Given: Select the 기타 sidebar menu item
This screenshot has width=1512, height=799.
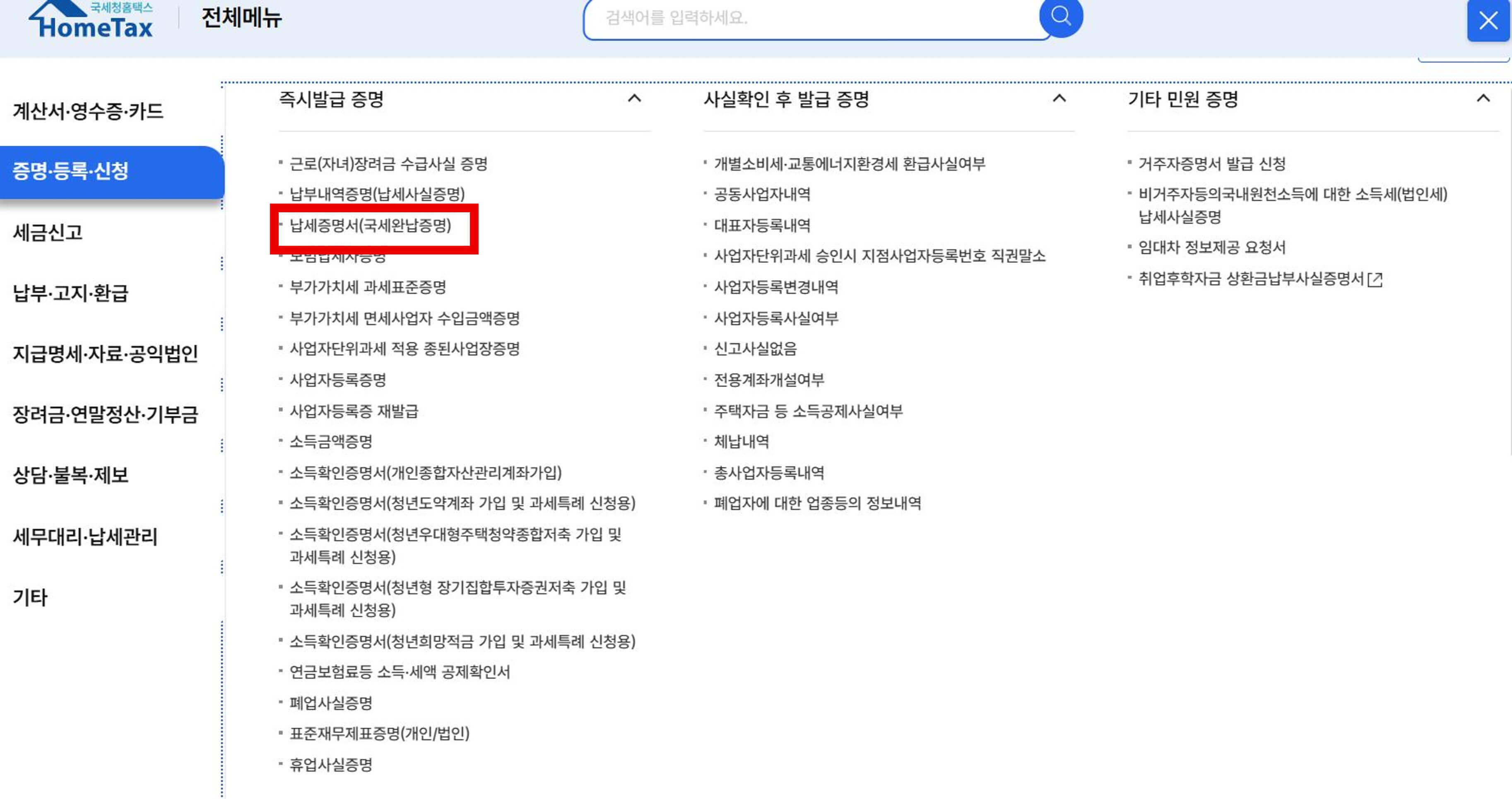Looking at the screenshot, I should tap(29, 597).
